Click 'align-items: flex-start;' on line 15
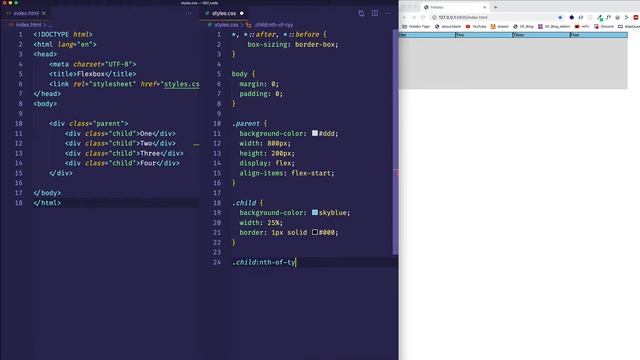 (x=287, y=173)
